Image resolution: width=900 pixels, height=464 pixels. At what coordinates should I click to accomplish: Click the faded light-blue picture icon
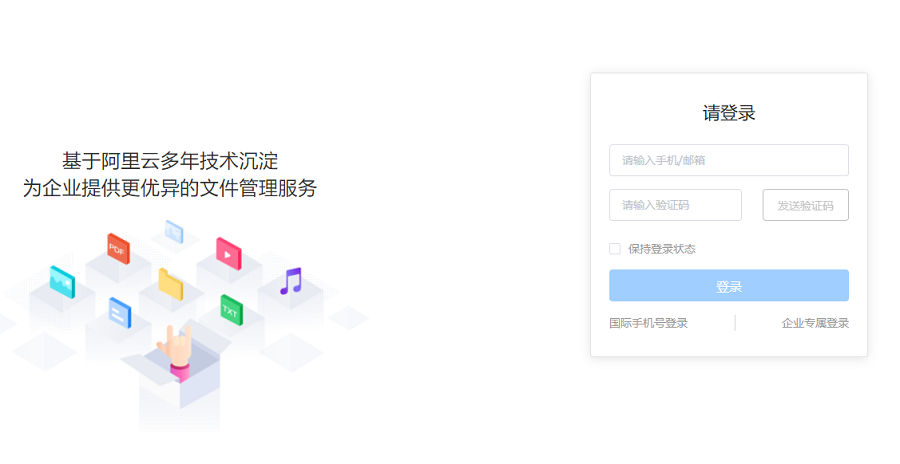174,232
